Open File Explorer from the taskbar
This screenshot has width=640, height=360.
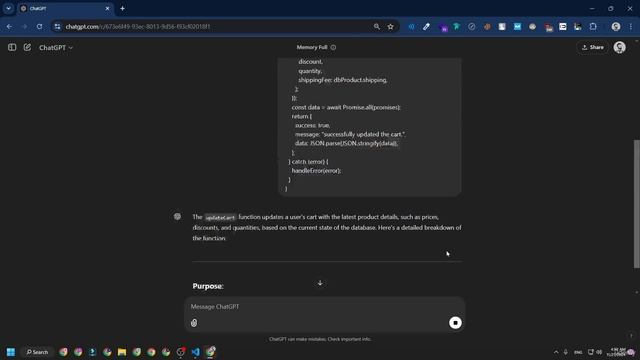click(122, 352)
